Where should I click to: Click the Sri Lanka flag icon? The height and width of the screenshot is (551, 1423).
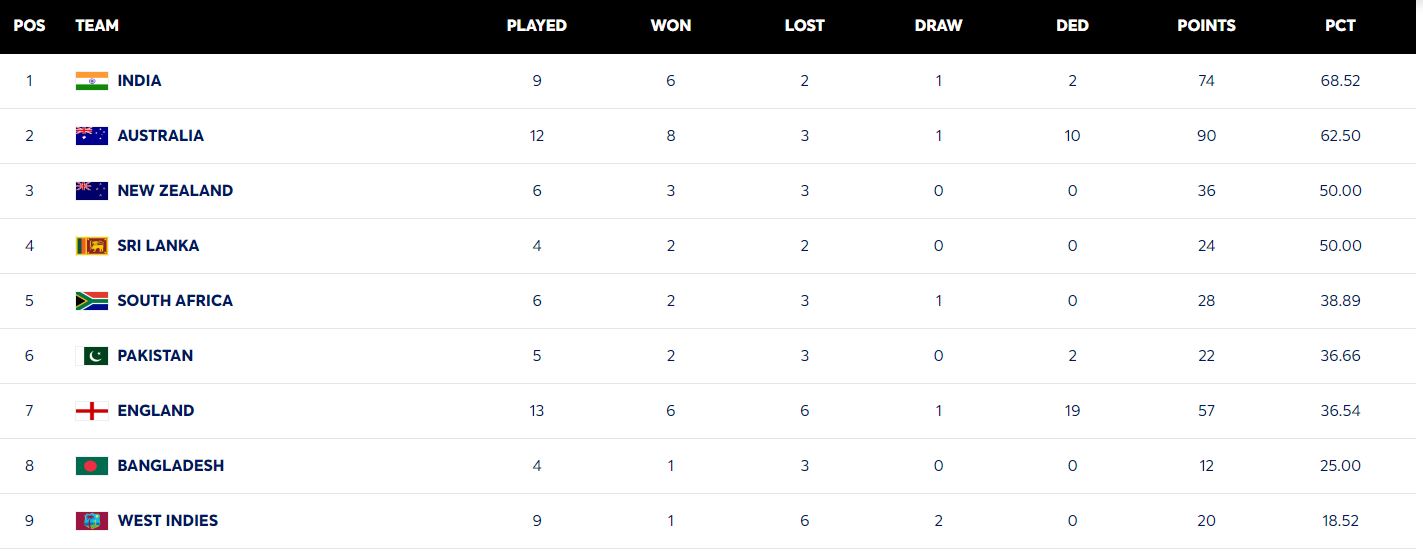[x=92, y=246]
